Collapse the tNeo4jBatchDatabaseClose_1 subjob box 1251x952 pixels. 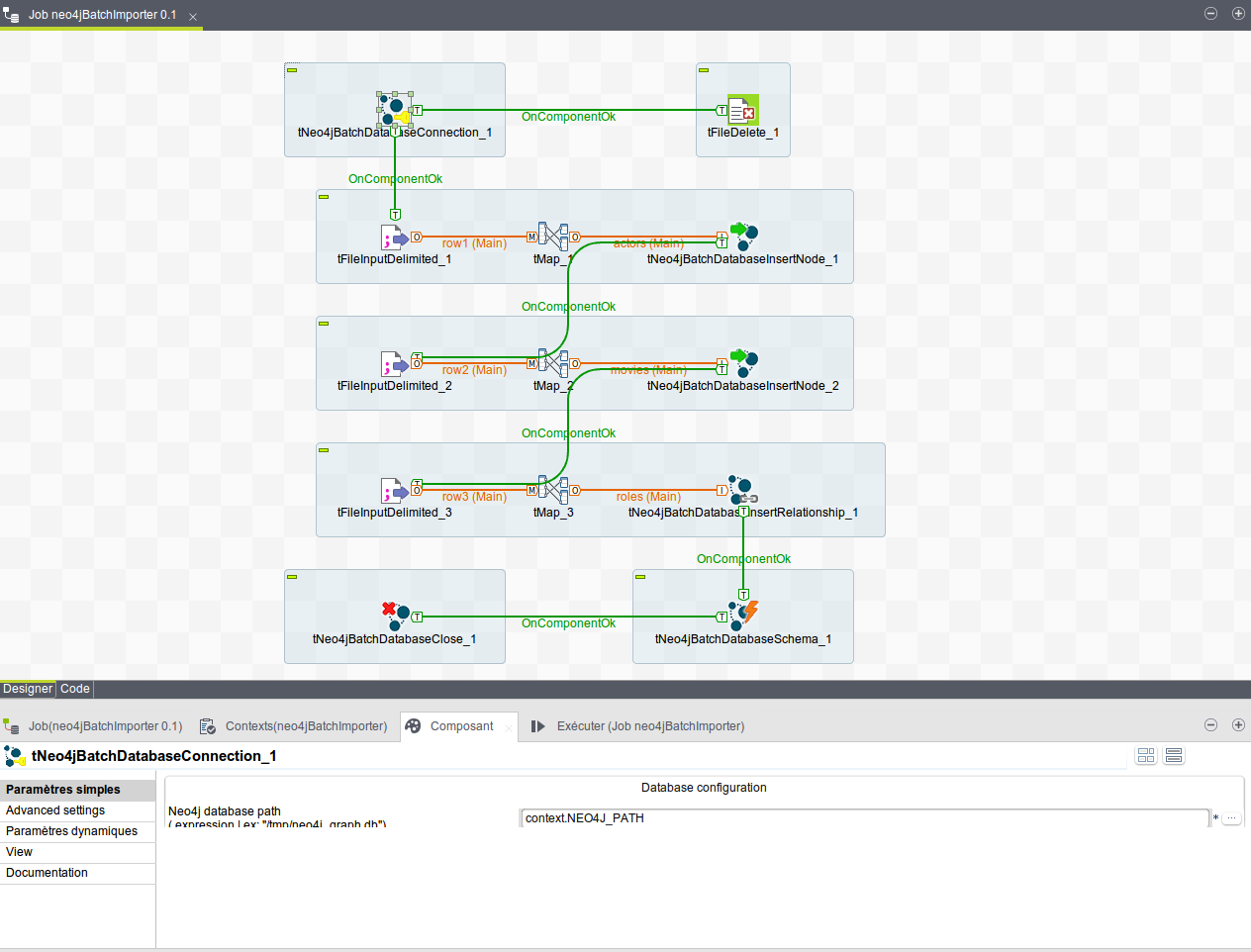[x=292, y=577]
